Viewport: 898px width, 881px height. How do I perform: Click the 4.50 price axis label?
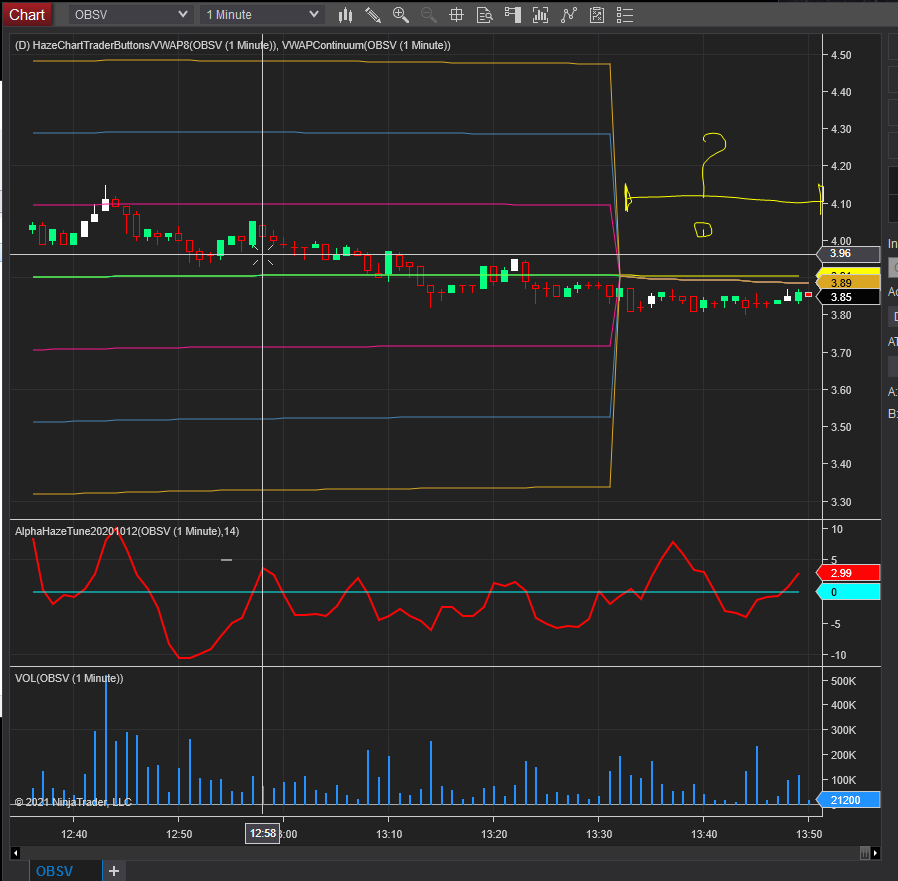841,55
